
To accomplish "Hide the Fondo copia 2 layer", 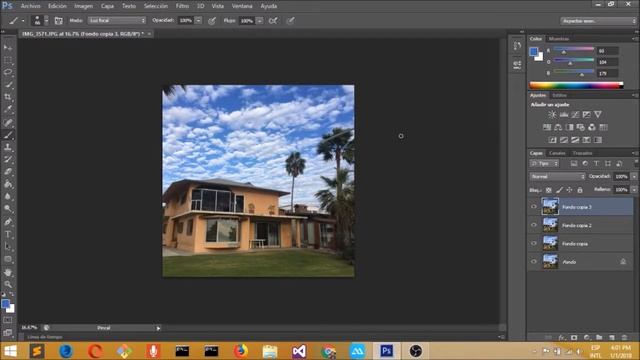I will 533,225.
